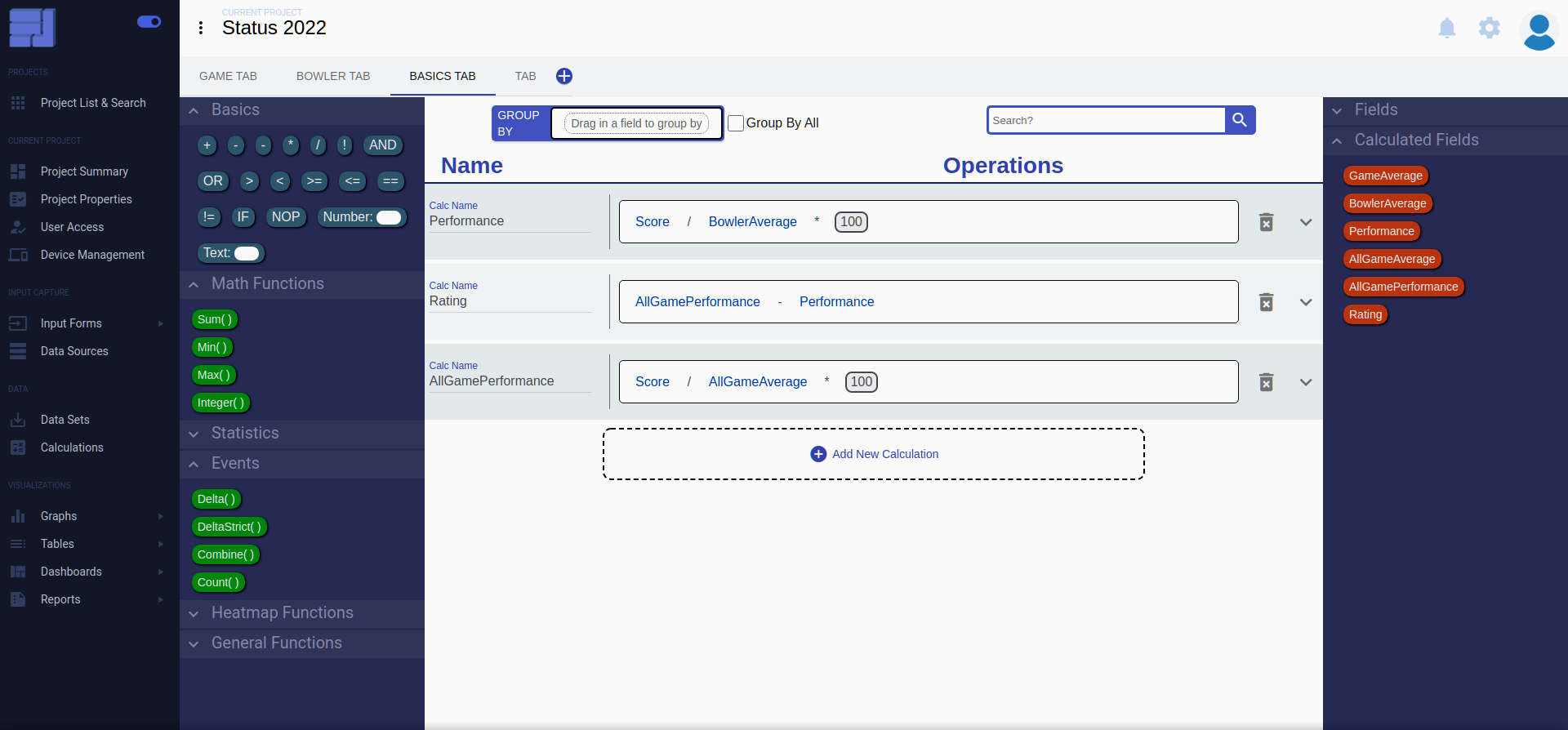1568x730 pixels.
Task: Click the NOP chip
Action: [286, 217]
